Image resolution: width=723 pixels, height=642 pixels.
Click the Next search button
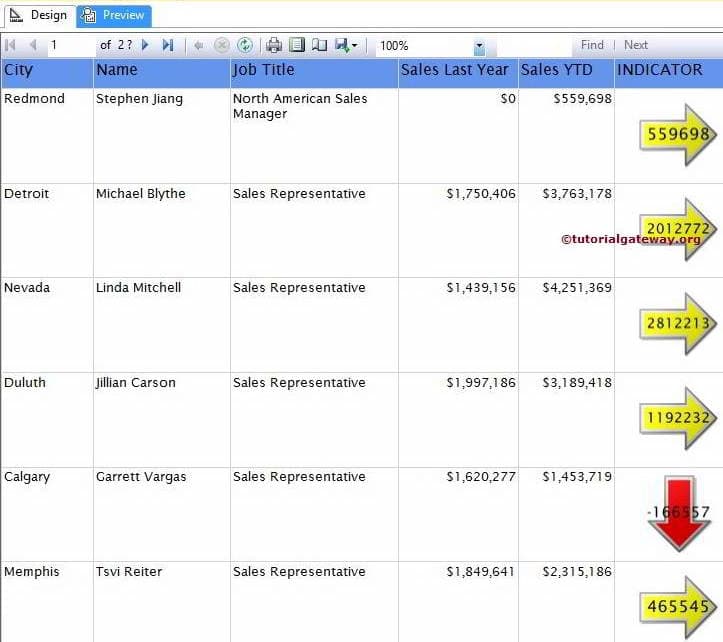pos(636,45)
